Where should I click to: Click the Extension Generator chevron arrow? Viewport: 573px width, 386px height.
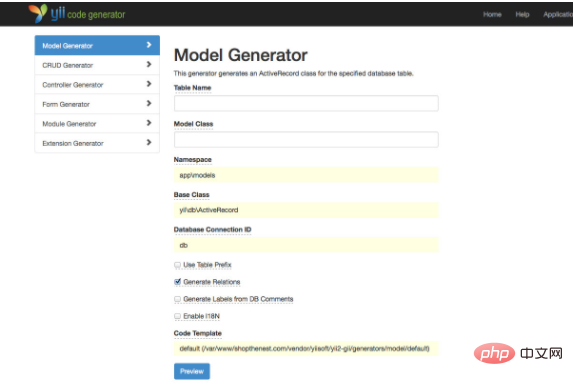(149, 142)
